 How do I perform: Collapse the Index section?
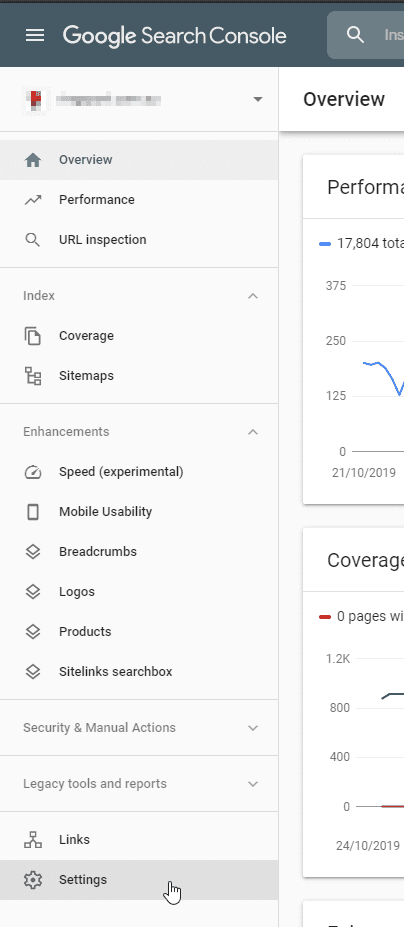pos(253,296)
